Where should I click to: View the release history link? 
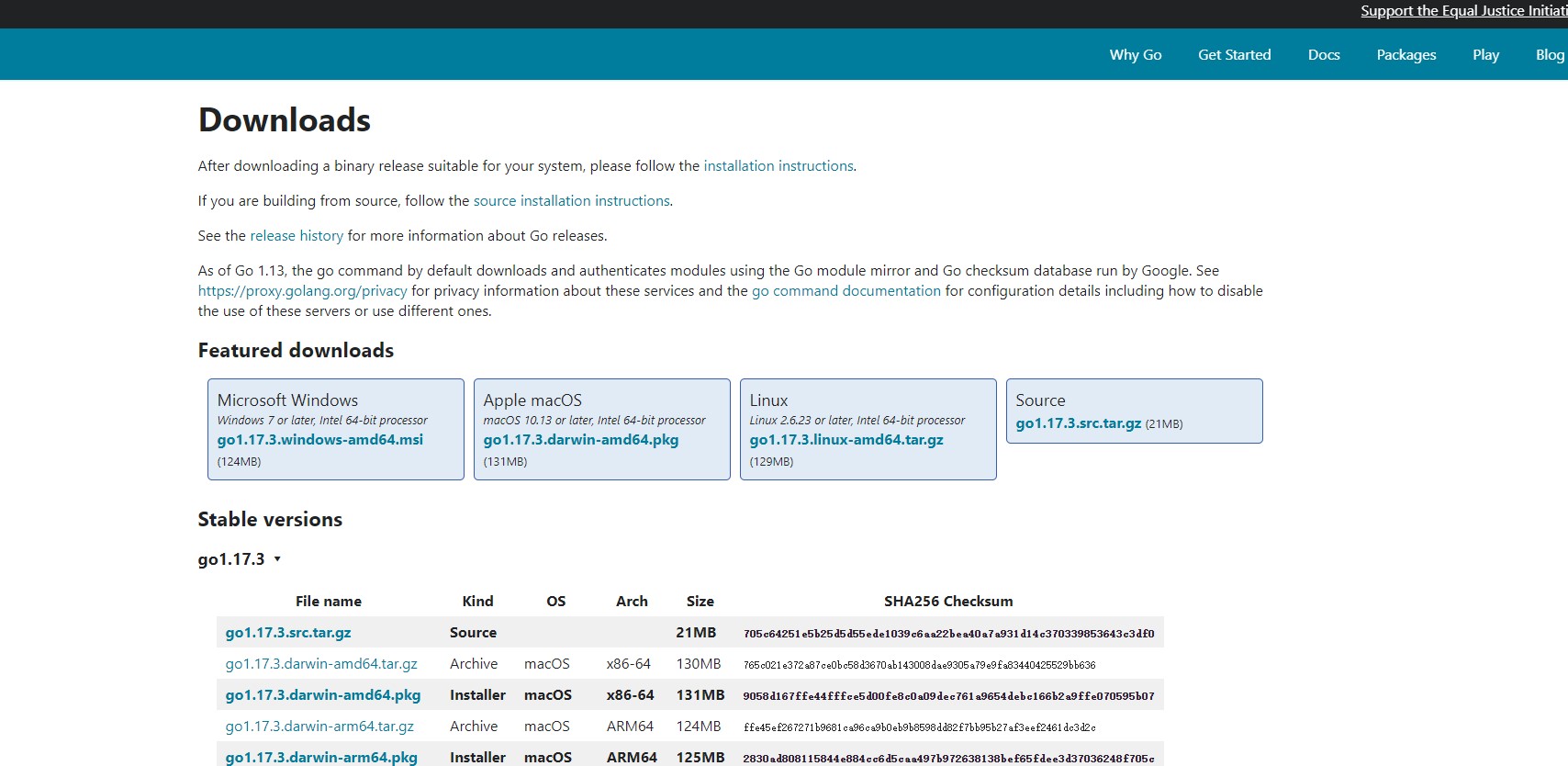pos(297,236)
